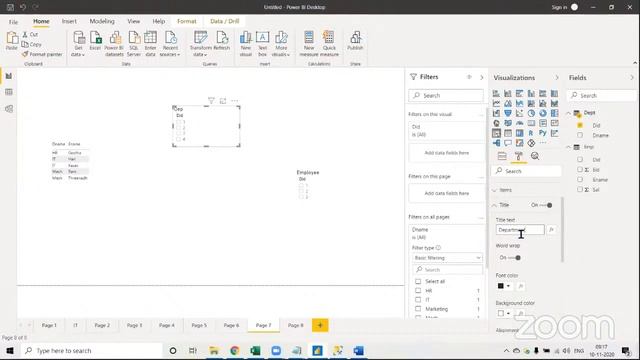Check the HR filter option
Viewport: 640px width, 360px height.
[418, 291]
